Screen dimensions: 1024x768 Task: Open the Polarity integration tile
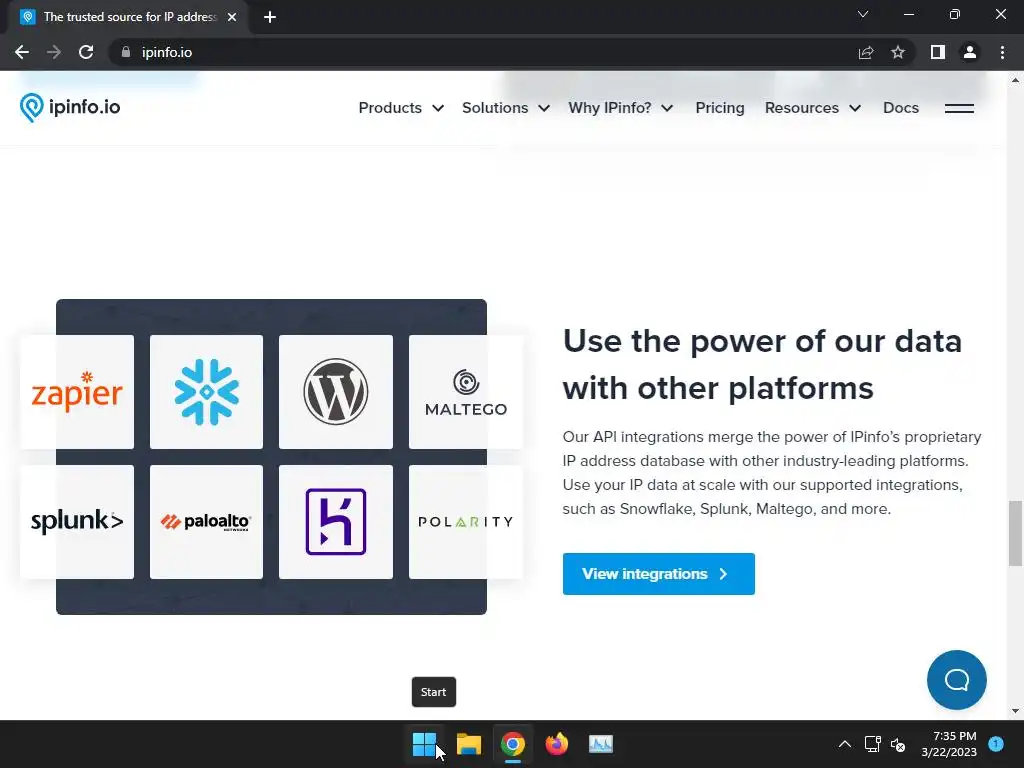[x=466, y=522]
